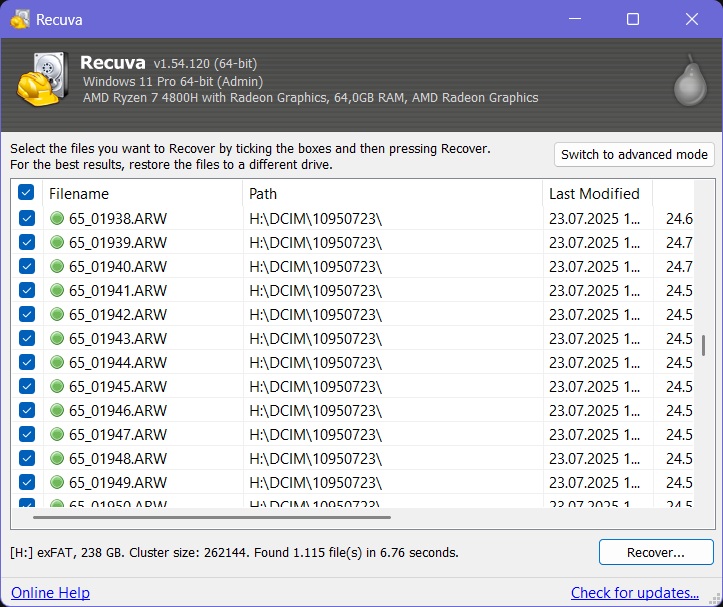This screenshot has height=607, width=723.
Task: Click green status dot for 65_01944.ARW
Action: coord(57,362)
